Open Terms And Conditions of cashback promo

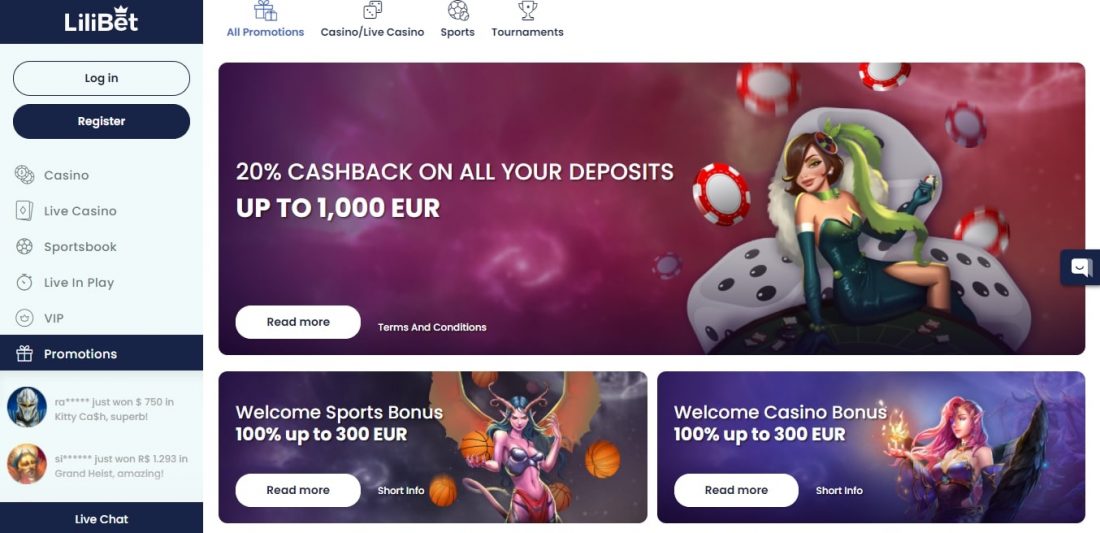432,327
